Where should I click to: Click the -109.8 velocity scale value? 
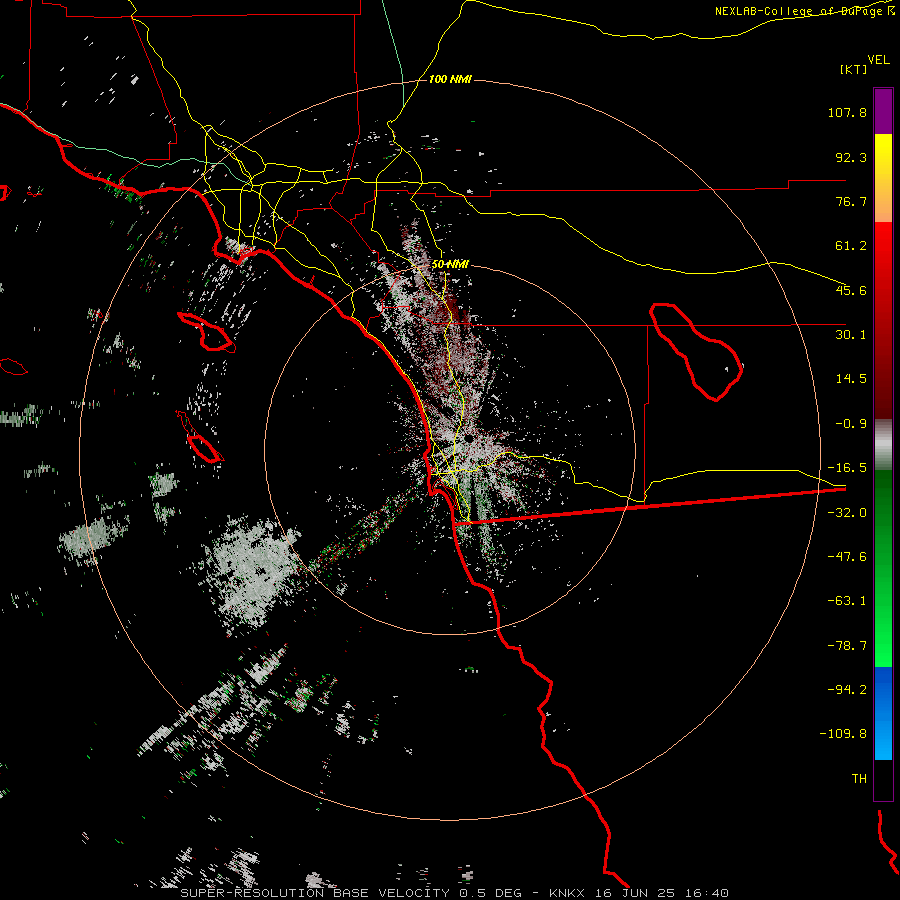(x=843, y=734)
